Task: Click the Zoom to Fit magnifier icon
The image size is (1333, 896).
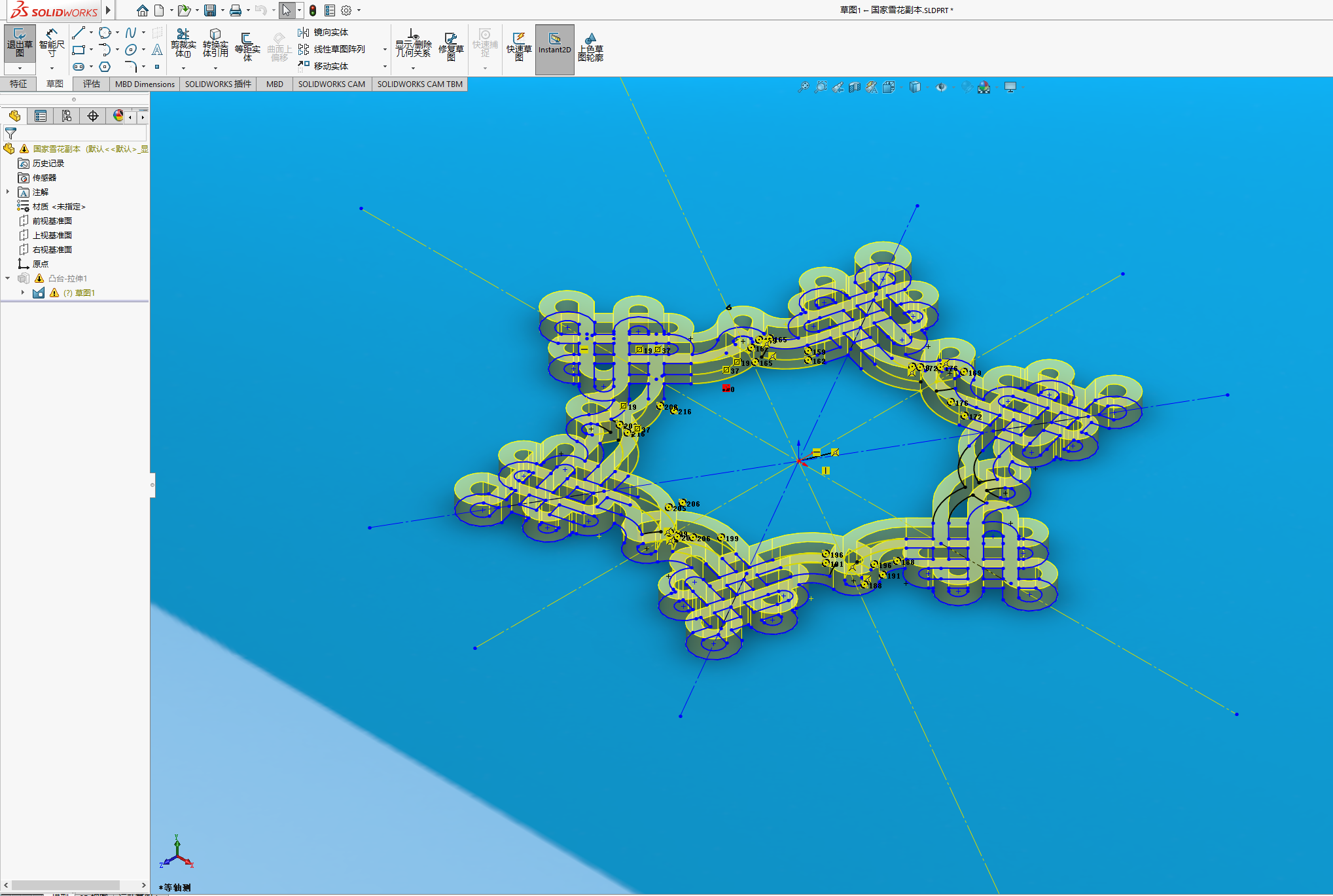Action: pos(803,87)
